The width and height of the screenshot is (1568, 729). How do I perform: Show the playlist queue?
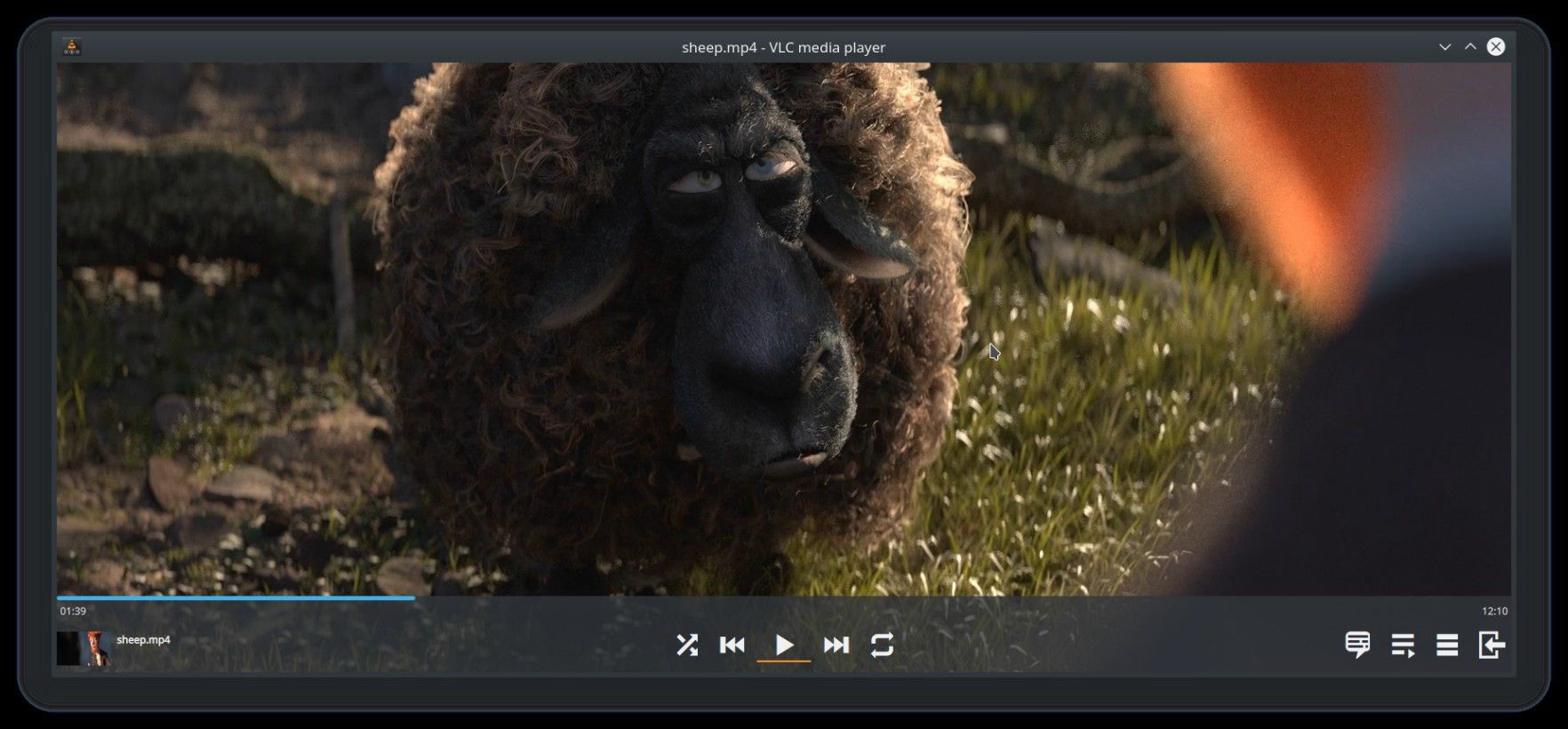tap(1403, 645)
